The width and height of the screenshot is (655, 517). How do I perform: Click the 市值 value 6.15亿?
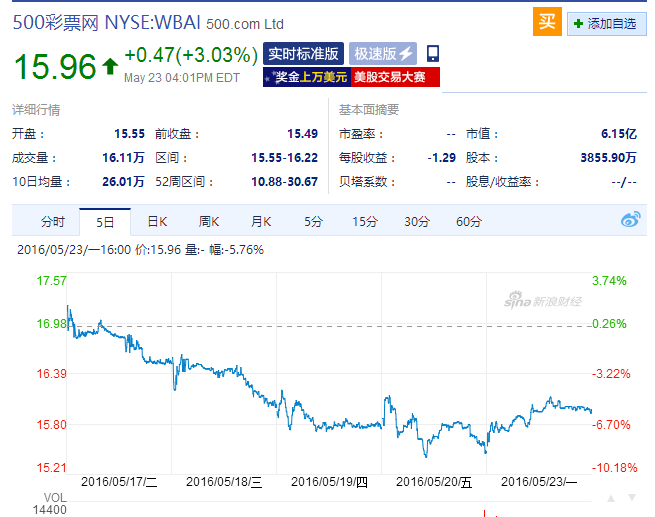(619, 134)
